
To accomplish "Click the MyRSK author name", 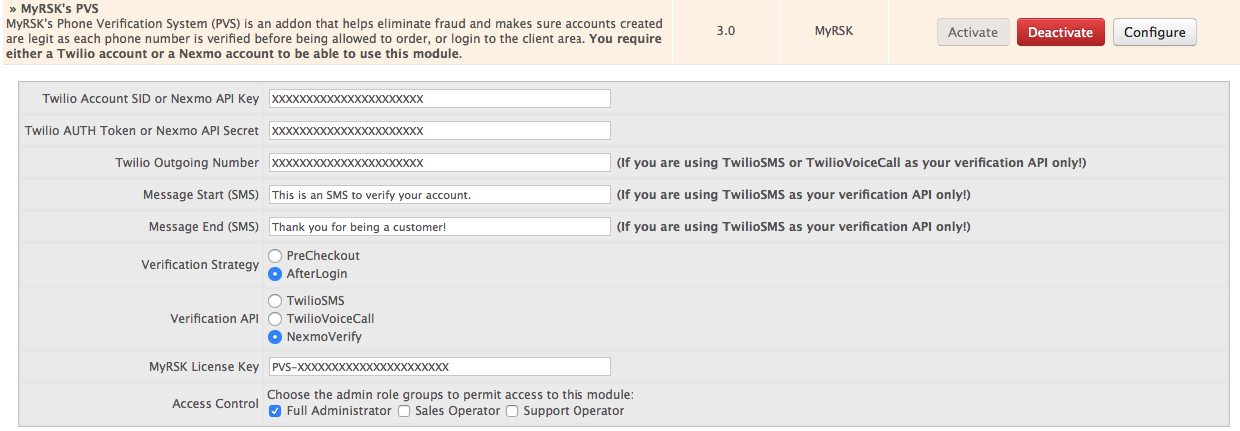I will (834, 31).
